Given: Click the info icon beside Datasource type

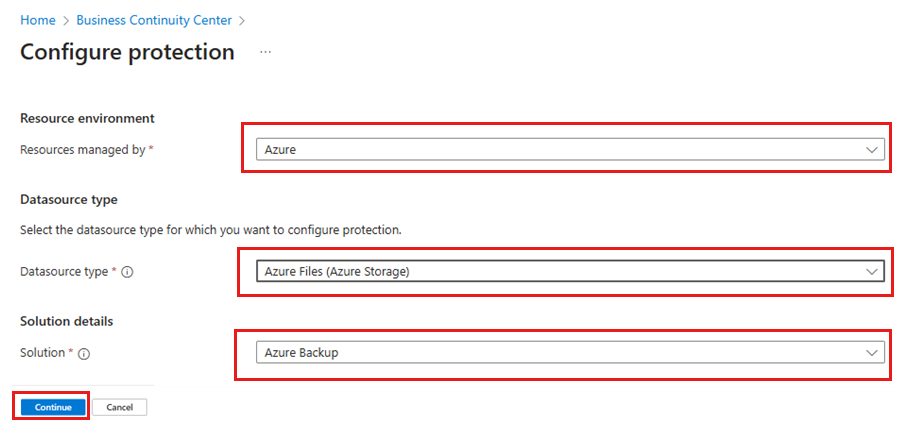Looking at the screenshot, I should click(128, 273).
